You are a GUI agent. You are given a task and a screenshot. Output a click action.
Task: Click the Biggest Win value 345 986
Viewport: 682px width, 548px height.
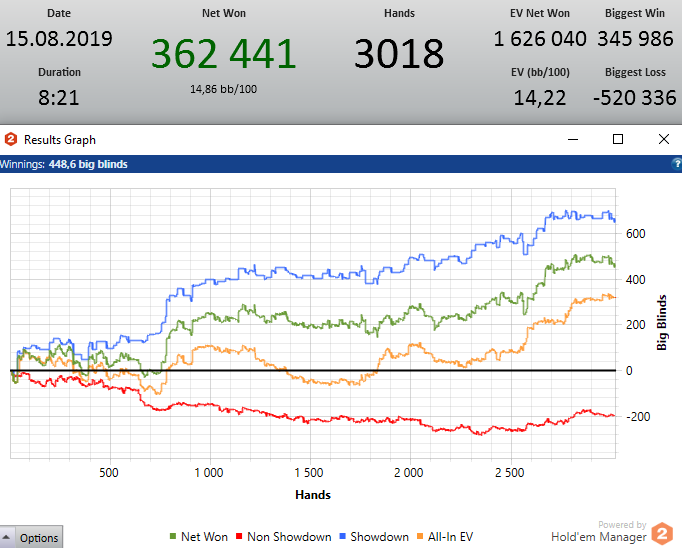(635, 39)
